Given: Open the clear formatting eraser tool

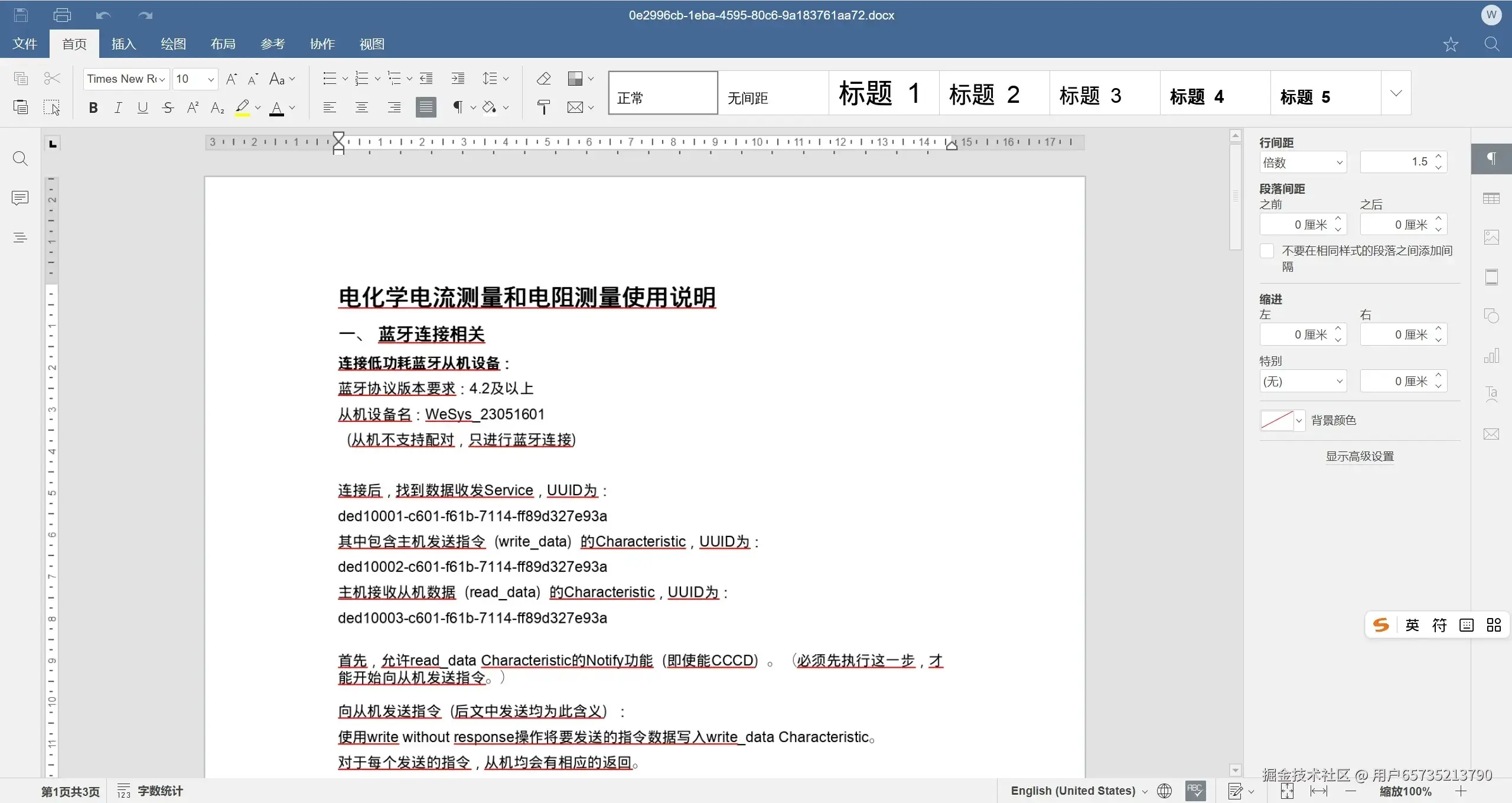Looking at the screenshot, I should 543,78.
